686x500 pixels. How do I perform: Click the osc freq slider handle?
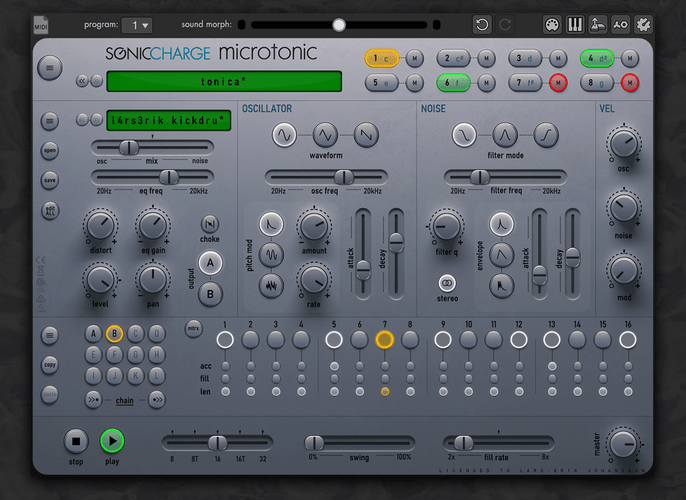pyautogui.click(x=344, y=177)
